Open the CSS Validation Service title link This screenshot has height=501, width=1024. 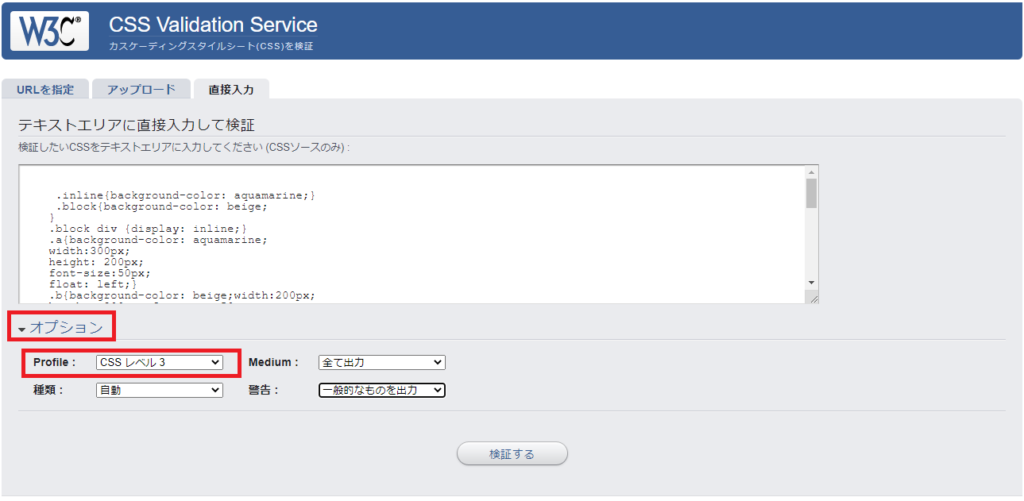pyautogui.click(x=212, y=25)
